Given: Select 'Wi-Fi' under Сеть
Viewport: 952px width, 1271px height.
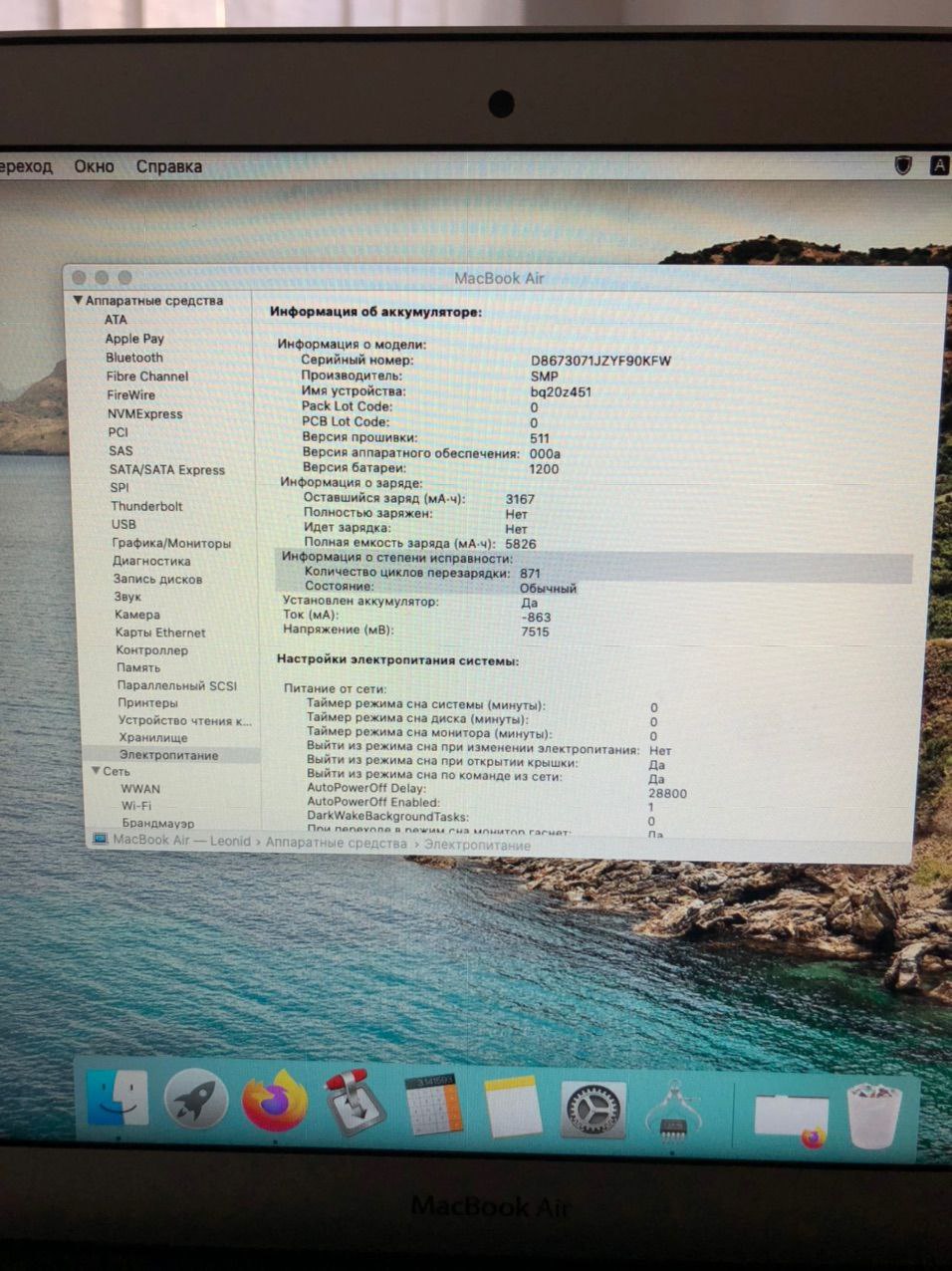Looking at the screenshot, I should point(136,806).
